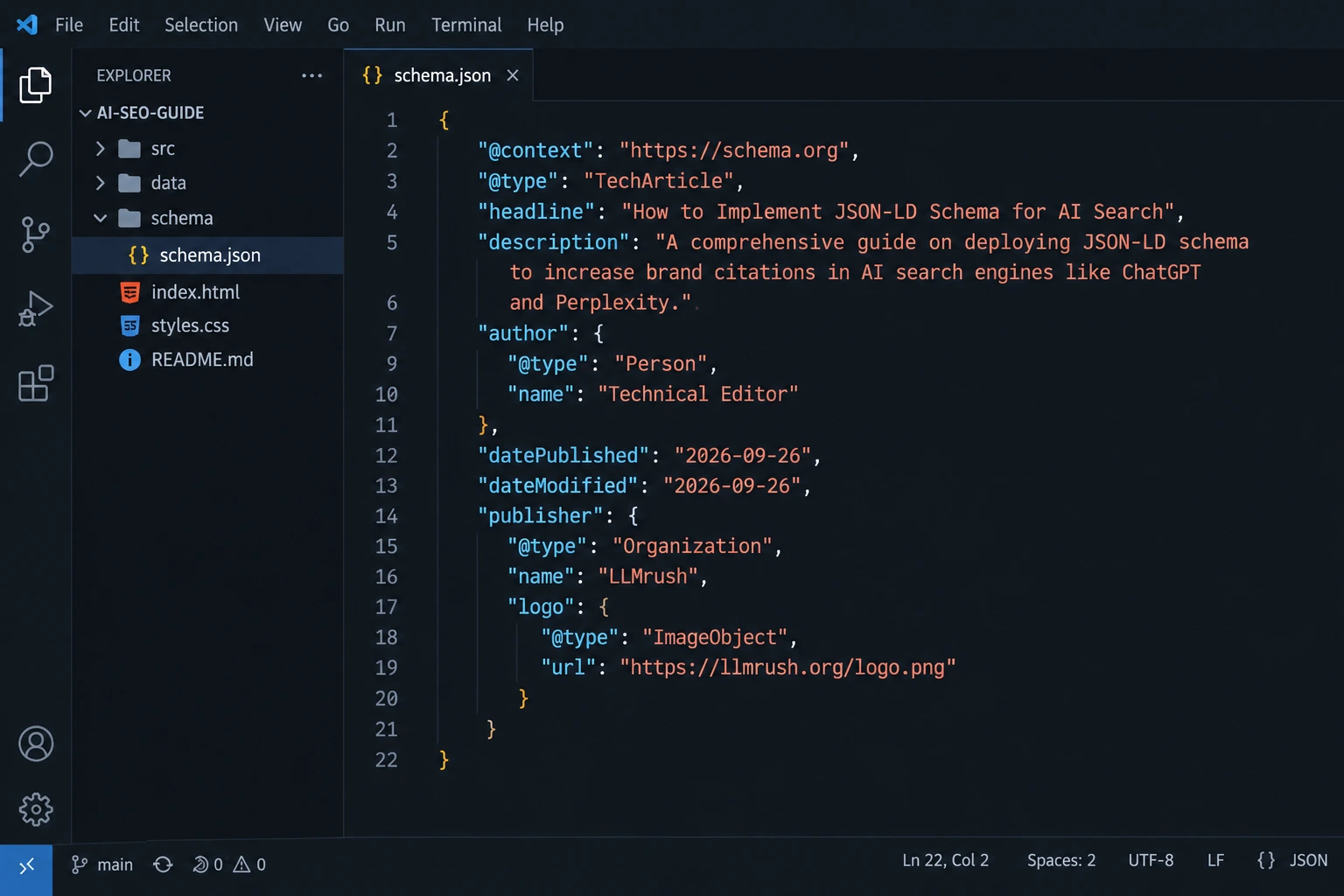Select the src folder row
1344x896 pixels.
coord(207,149)
